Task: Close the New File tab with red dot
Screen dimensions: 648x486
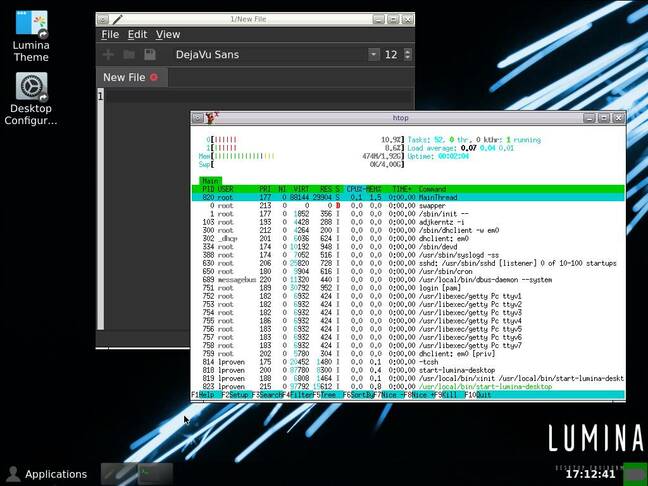Action: [154, 77]
